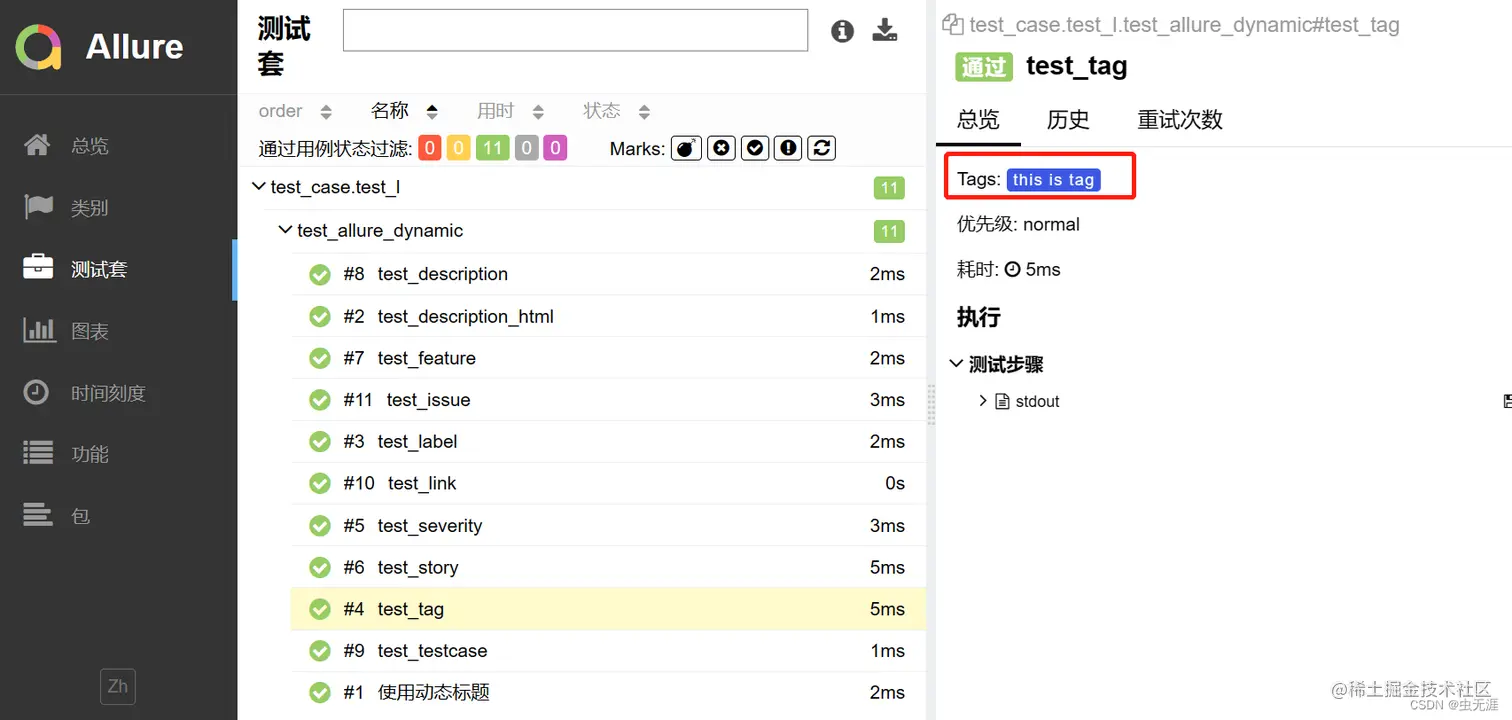
Task: Click the info icon beside search box
Action: tap(843, 31)
